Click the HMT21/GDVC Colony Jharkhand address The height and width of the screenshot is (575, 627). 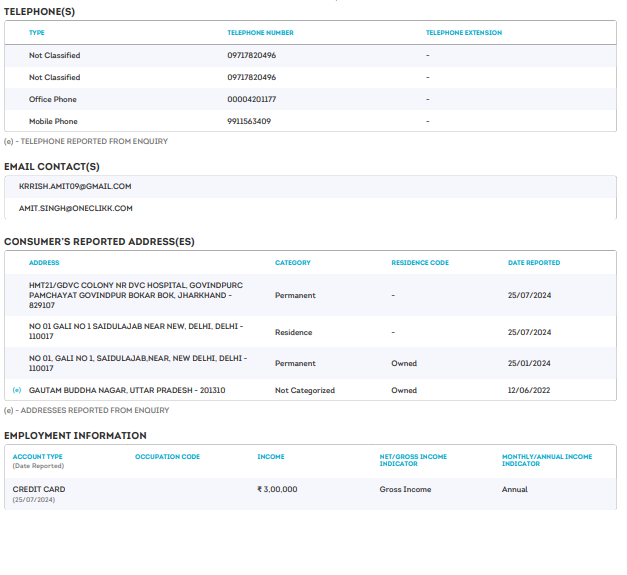[136, 295]
